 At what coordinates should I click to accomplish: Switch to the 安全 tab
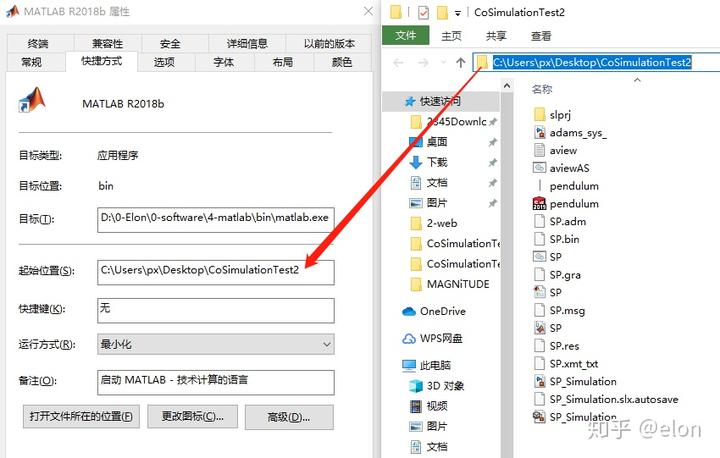coord(170,44)
